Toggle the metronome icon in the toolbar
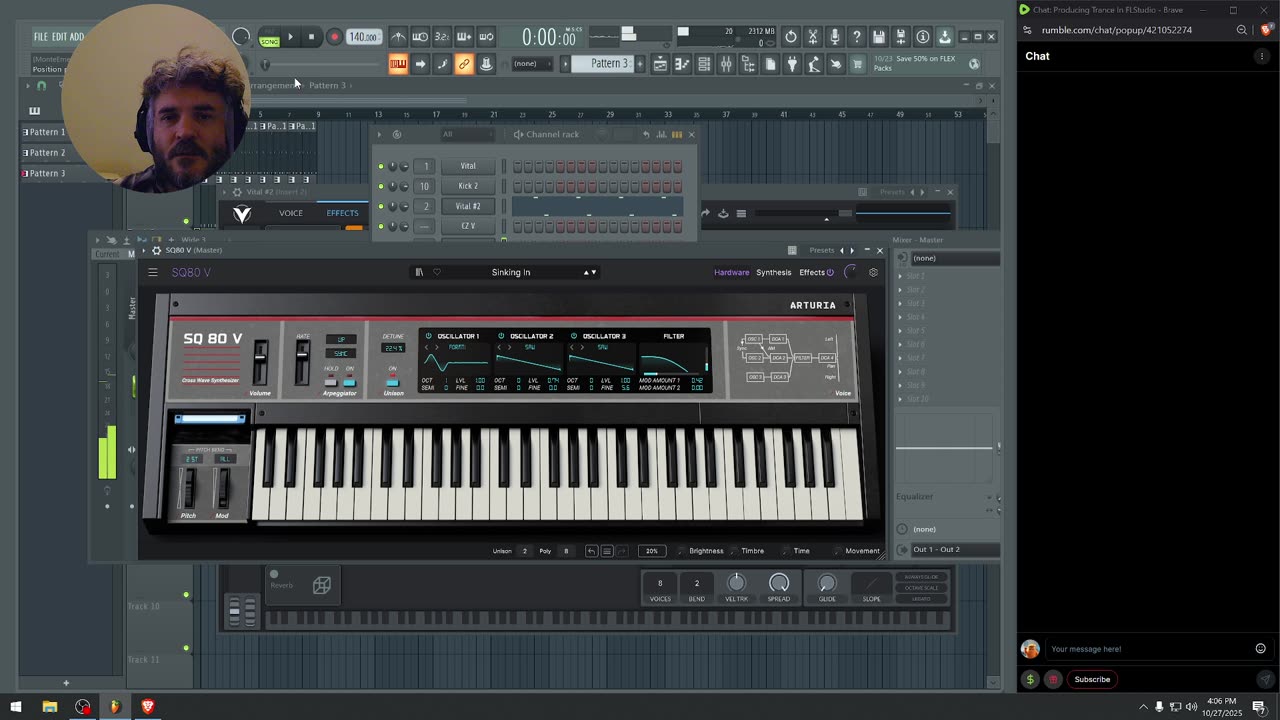Viewport: 1280px width, 720px height. coord(398,37)
